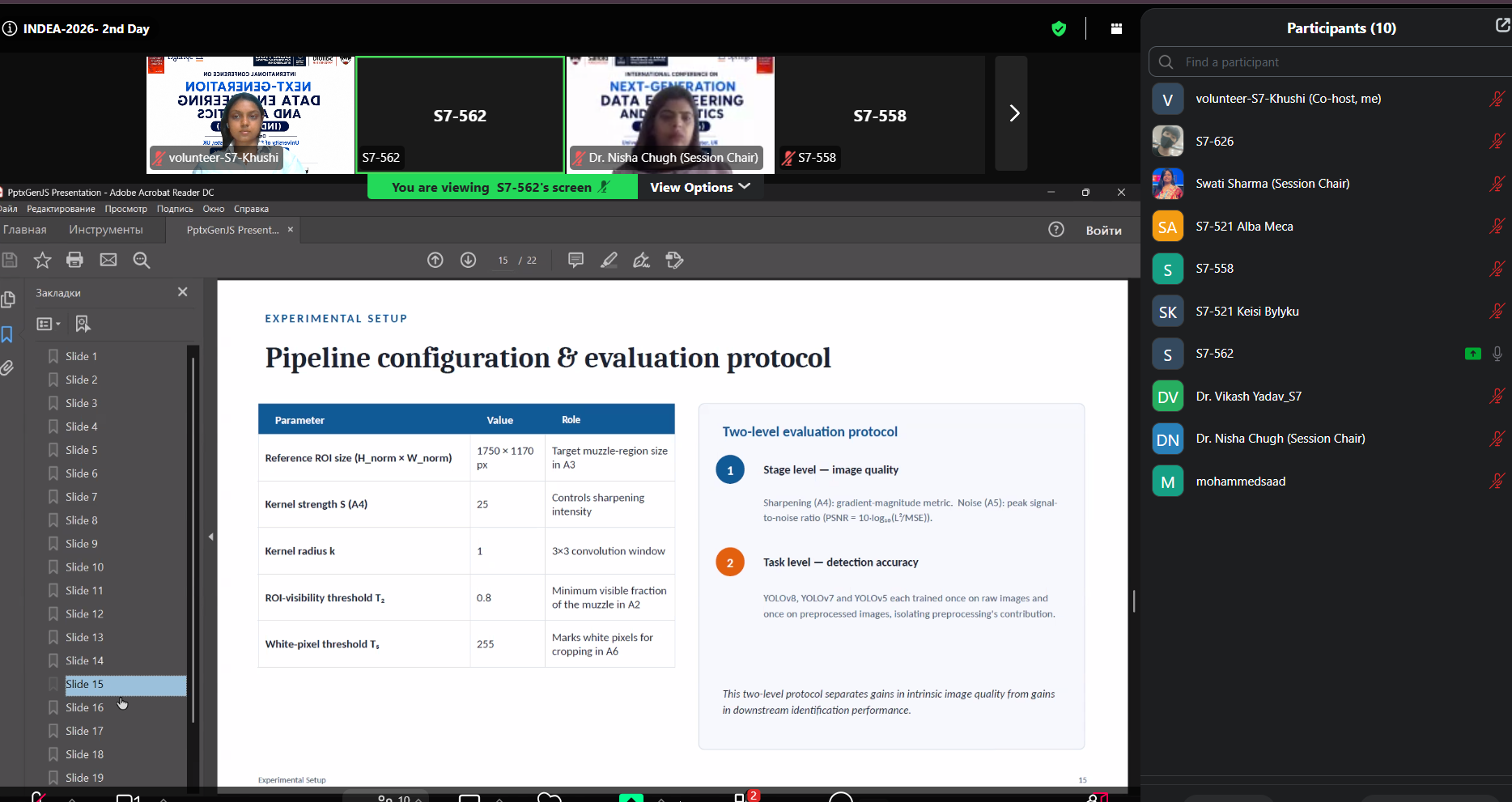Click the email envelope icon
Image resolution: width=1512 pixels, height=802 pixels.
pyautogui.click(x=108, y=260)
